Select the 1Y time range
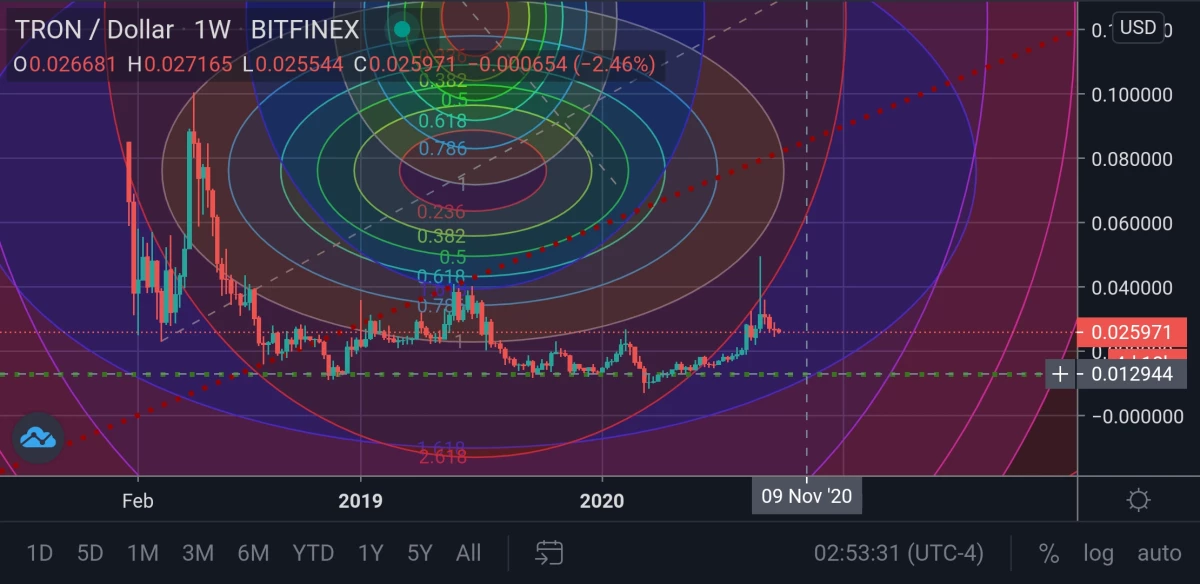The width and height of the screenshot is (1200, 584). point(370,552)
